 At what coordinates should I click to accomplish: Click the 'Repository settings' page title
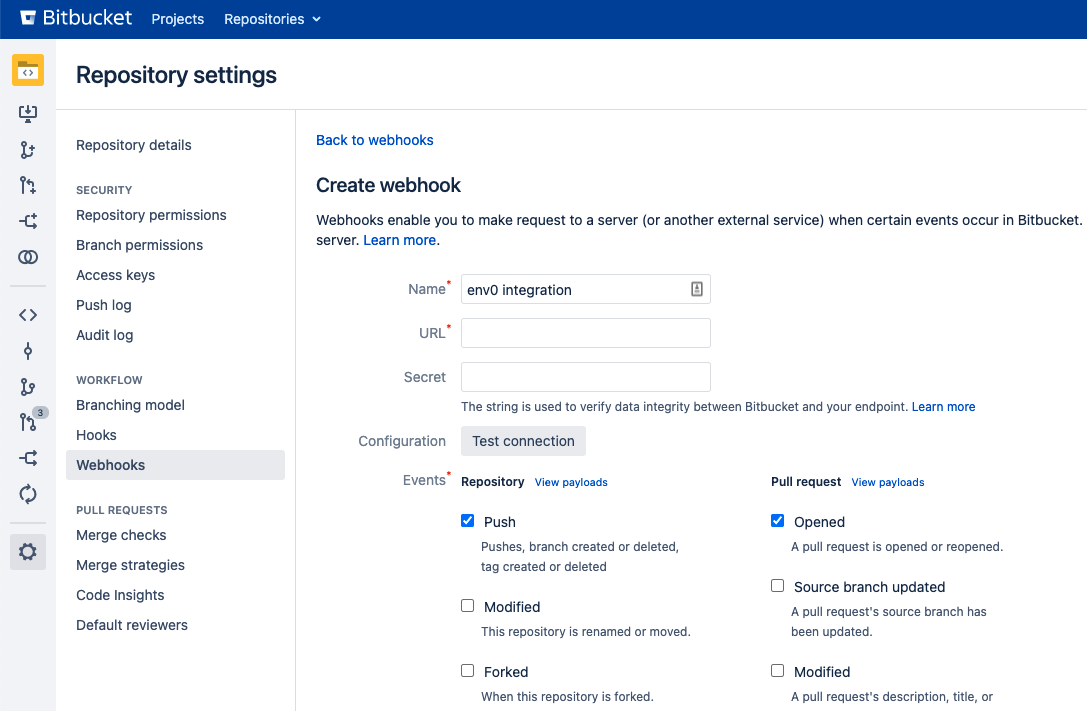[176, 75]
